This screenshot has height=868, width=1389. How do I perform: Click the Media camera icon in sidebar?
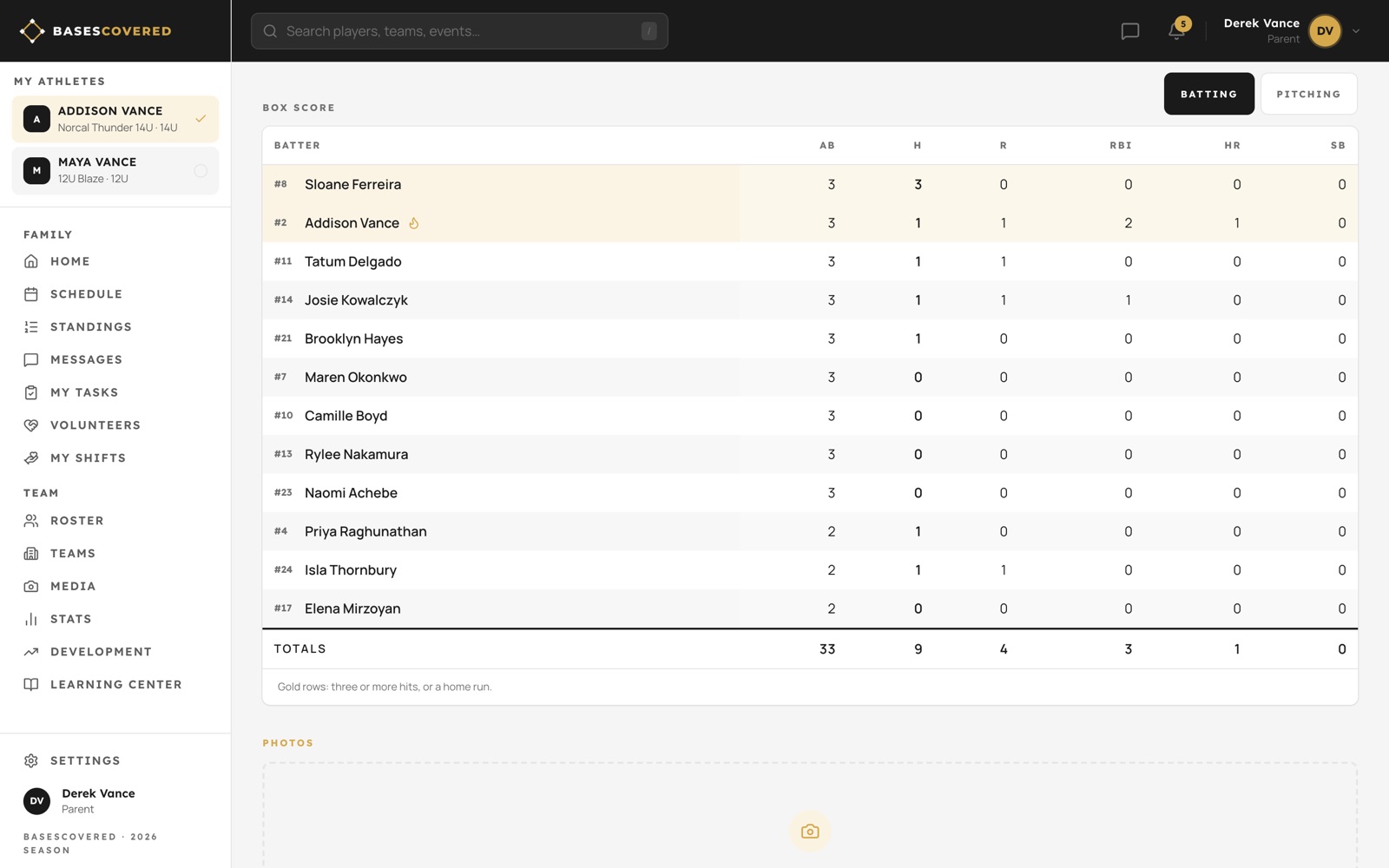[31, 587]
